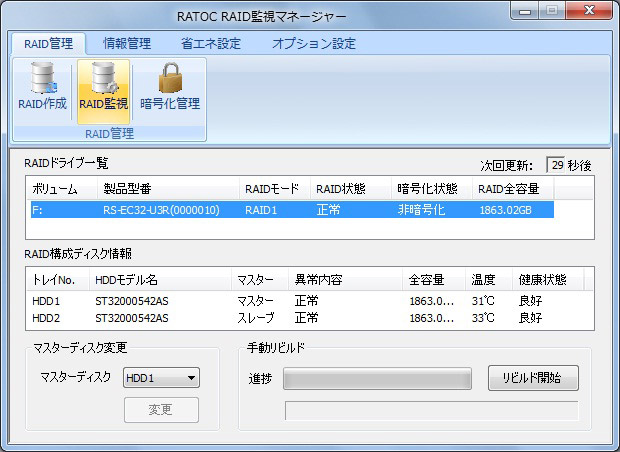Sort by 健康状態 column header
The height and width of the screenshot is (452, 620).
click(548, 280)
